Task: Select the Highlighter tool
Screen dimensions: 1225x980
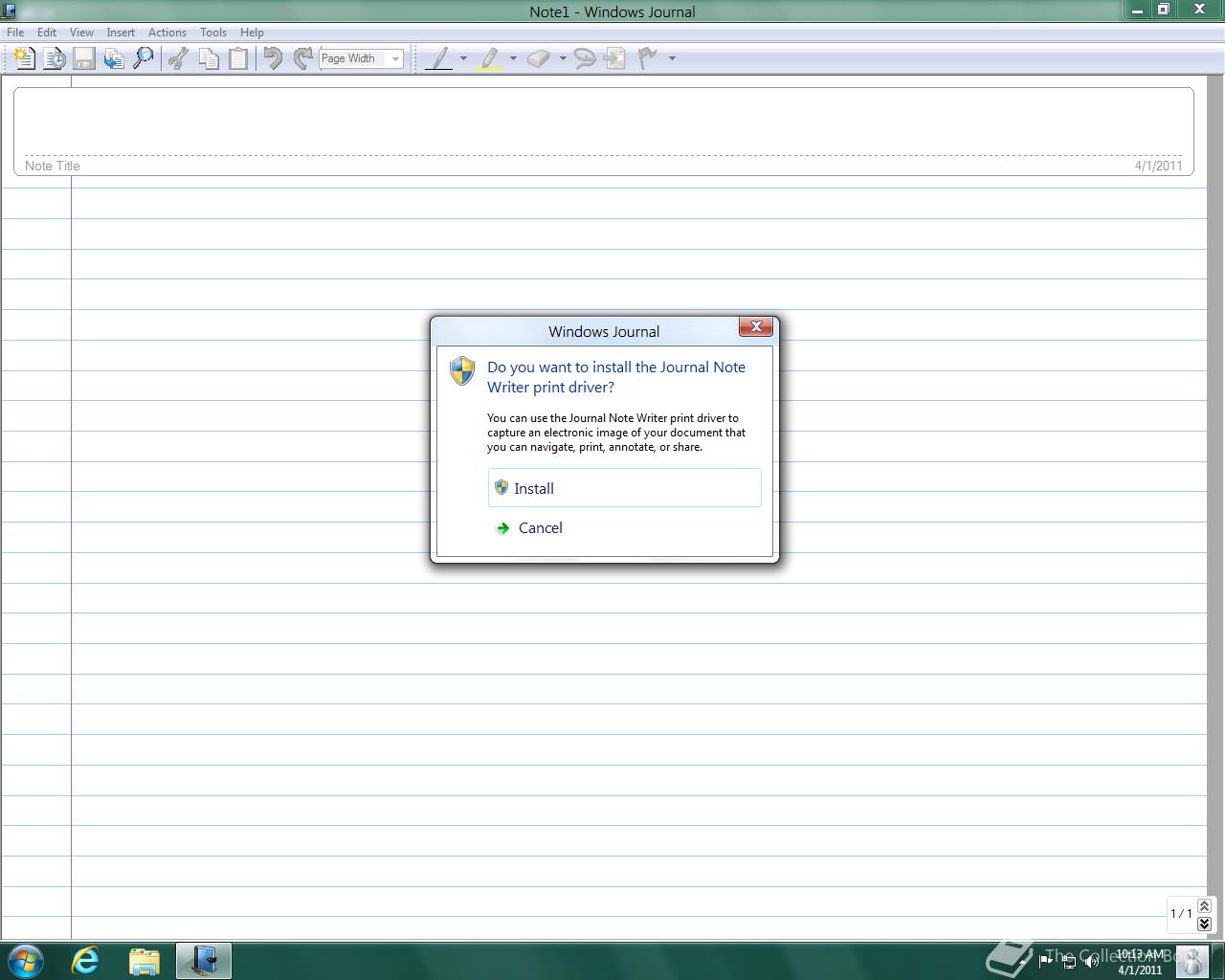Action: pyautogui.click(x=489, y=58)
